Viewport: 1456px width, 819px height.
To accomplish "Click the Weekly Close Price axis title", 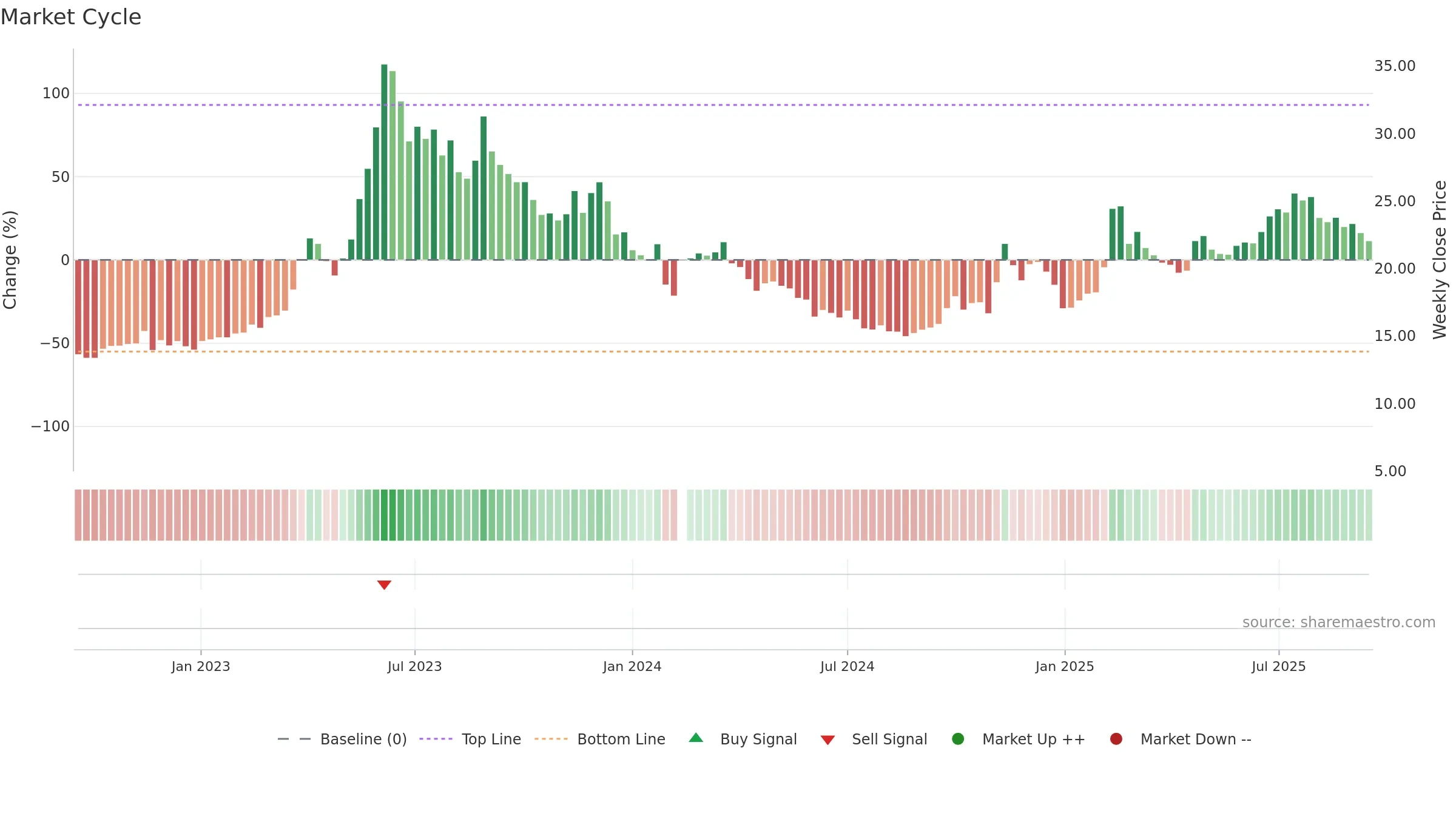I will coord(1440,260).
